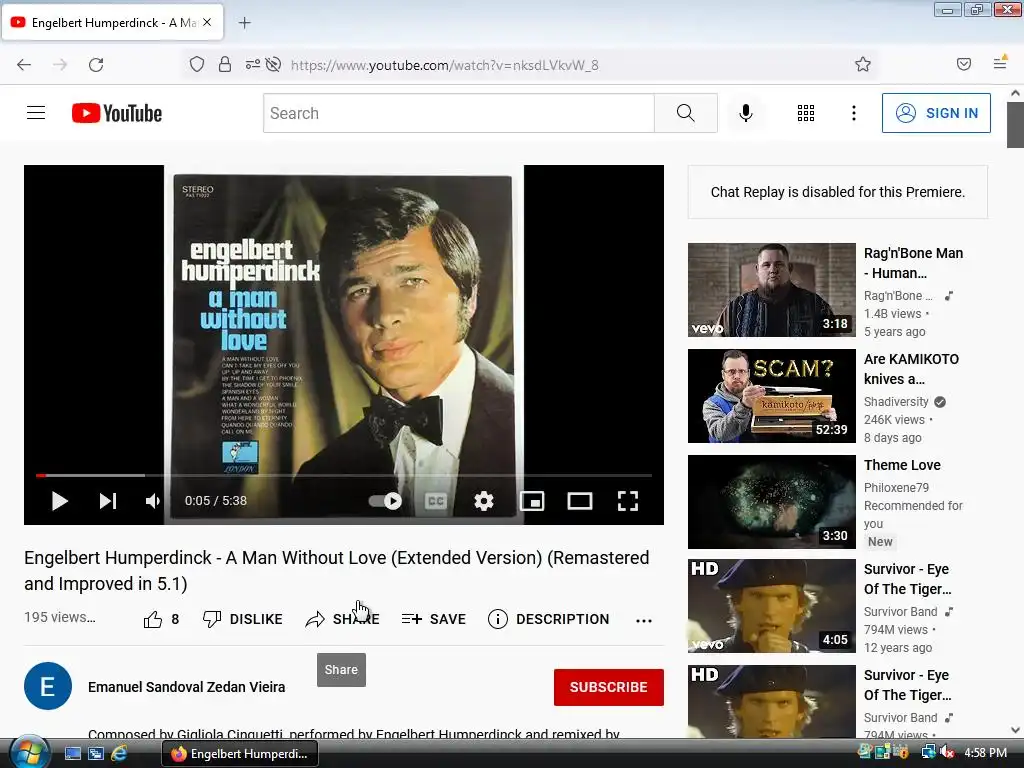Open Are KAMIKOTO knives title link
This screenshot has height=768, width=1024.
click(911, 368)
